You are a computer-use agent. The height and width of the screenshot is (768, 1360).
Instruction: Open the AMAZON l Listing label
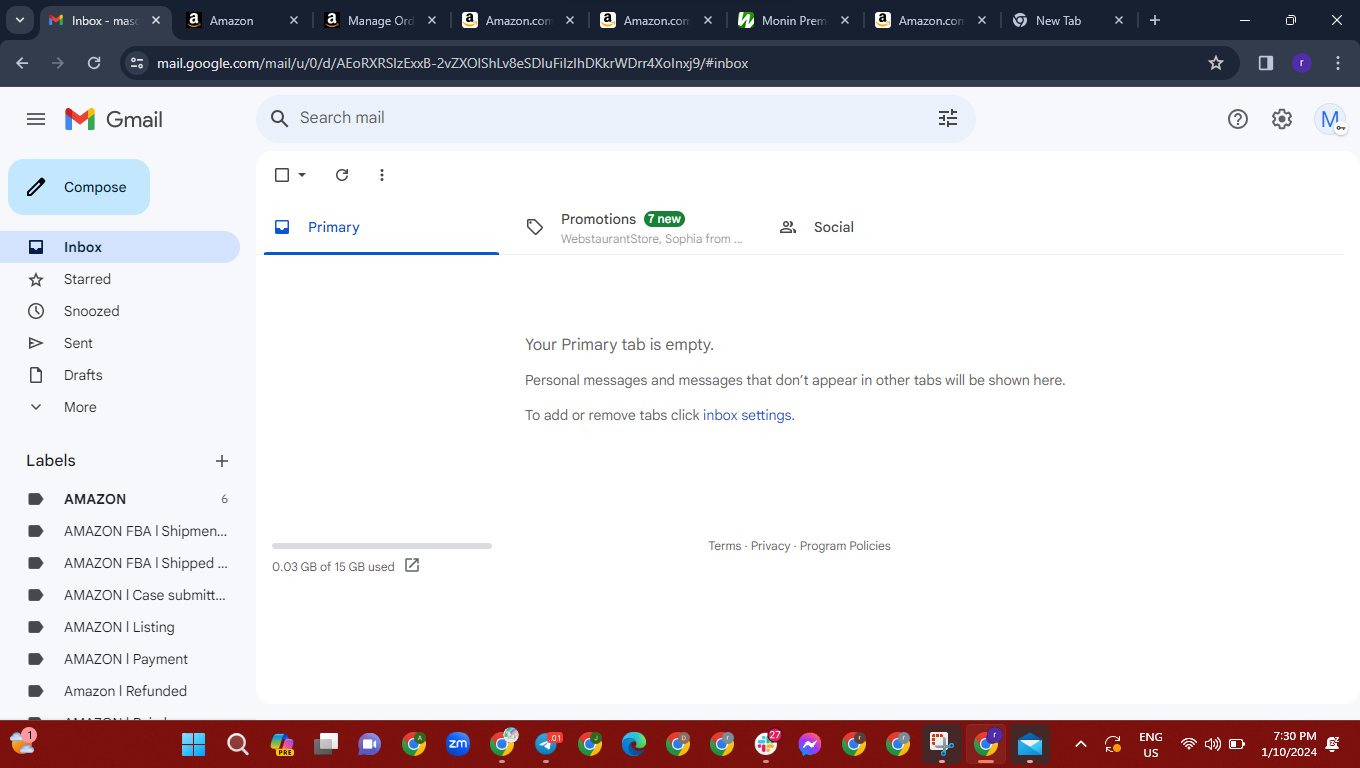pyautogui.click(x=120, y=627)
